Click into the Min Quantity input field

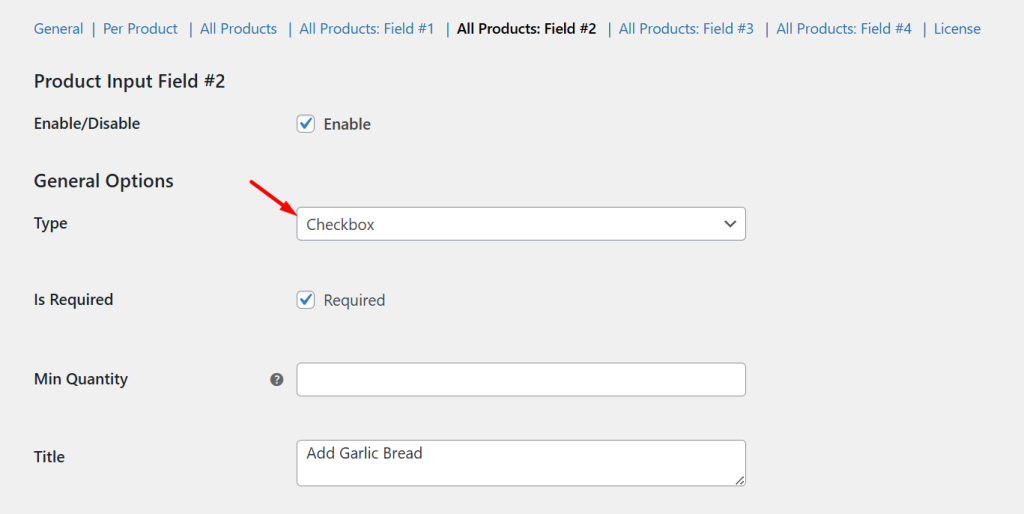tap(520, 380)
